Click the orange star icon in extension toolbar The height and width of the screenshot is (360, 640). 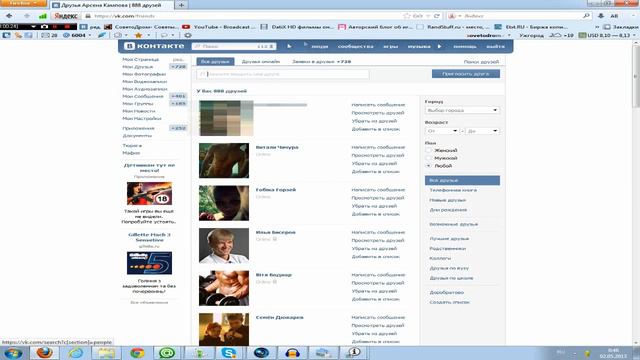[x=138, y=36]
